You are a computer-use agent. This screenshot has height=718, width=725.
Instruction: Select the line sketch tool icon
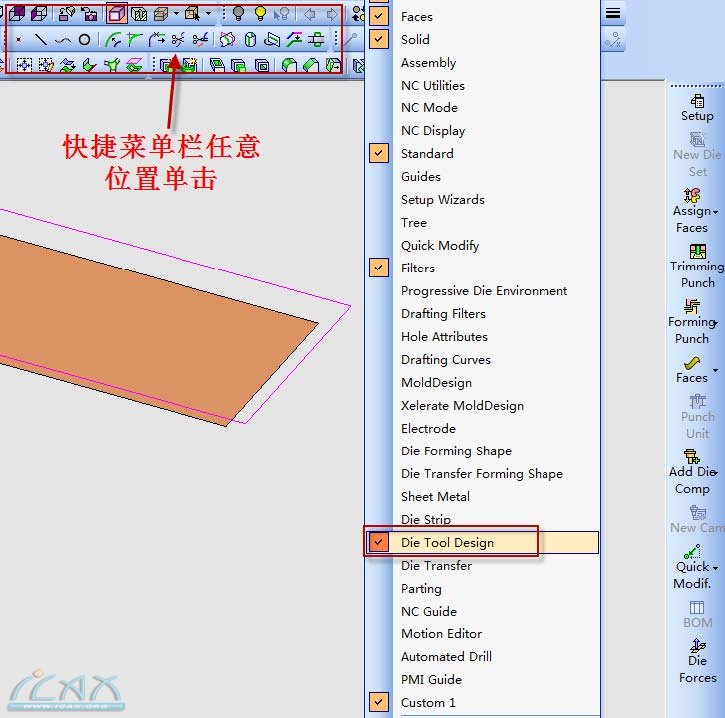click(x=41, y=39)
